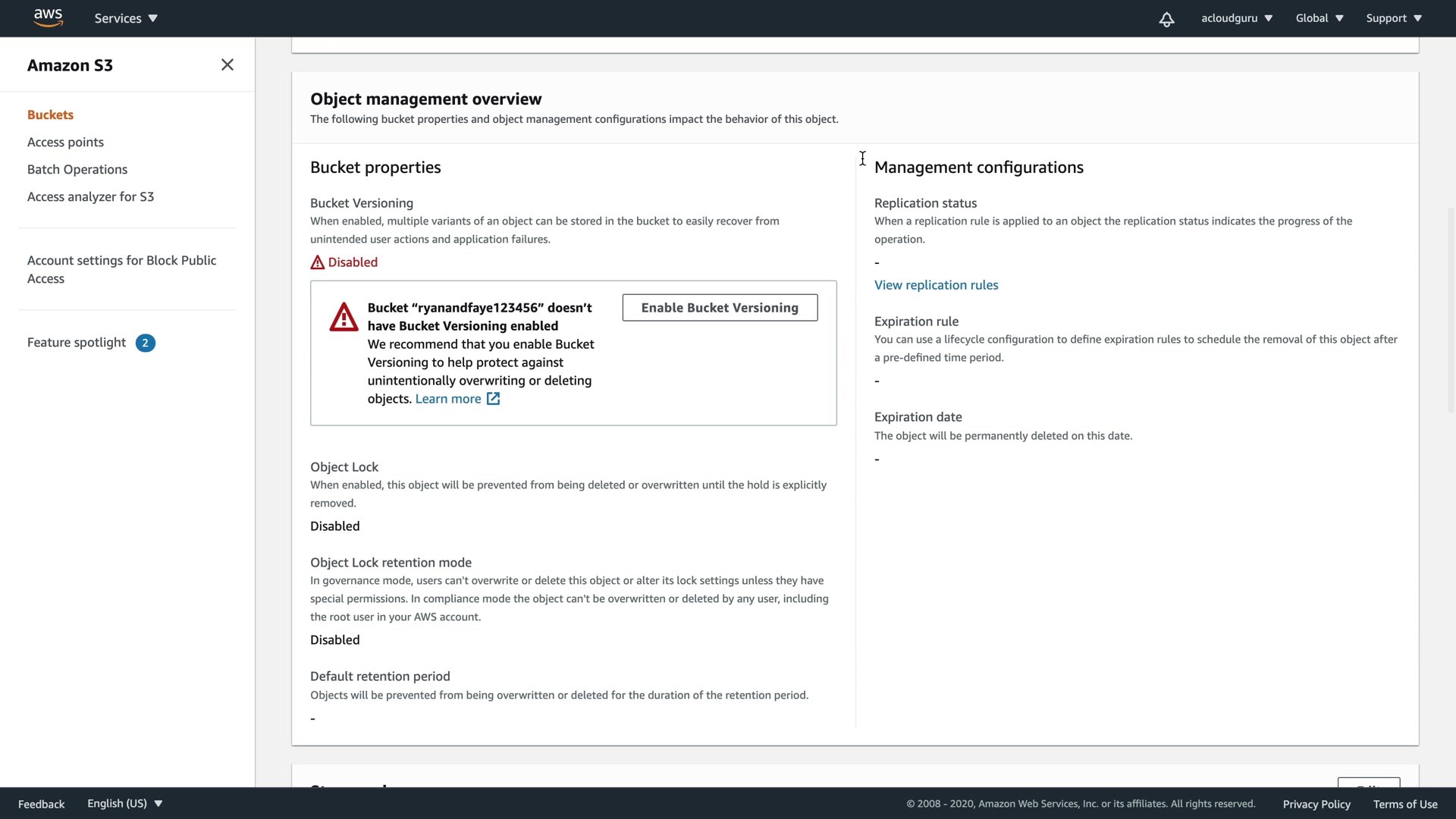Click the Feature spotlight badge number

click(146, 343)
